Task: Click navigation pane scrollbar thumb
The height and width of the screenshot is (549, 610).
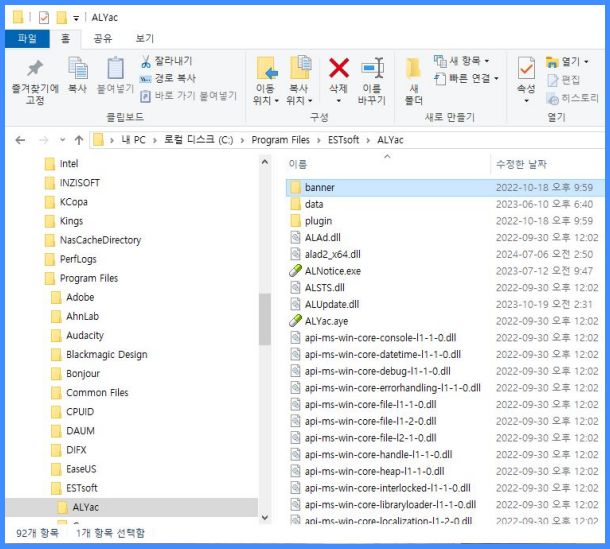Action: tap(265, 319)
